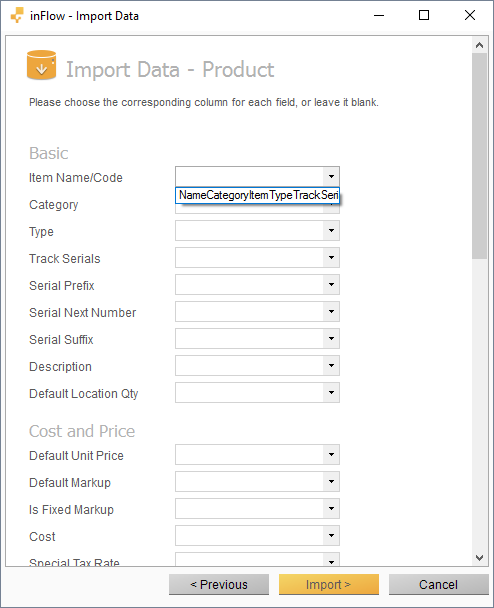Image resolution: width=494 pixels, height=608 pixels.
Task: Click the Import Data database icon
Action: point(41,65)
